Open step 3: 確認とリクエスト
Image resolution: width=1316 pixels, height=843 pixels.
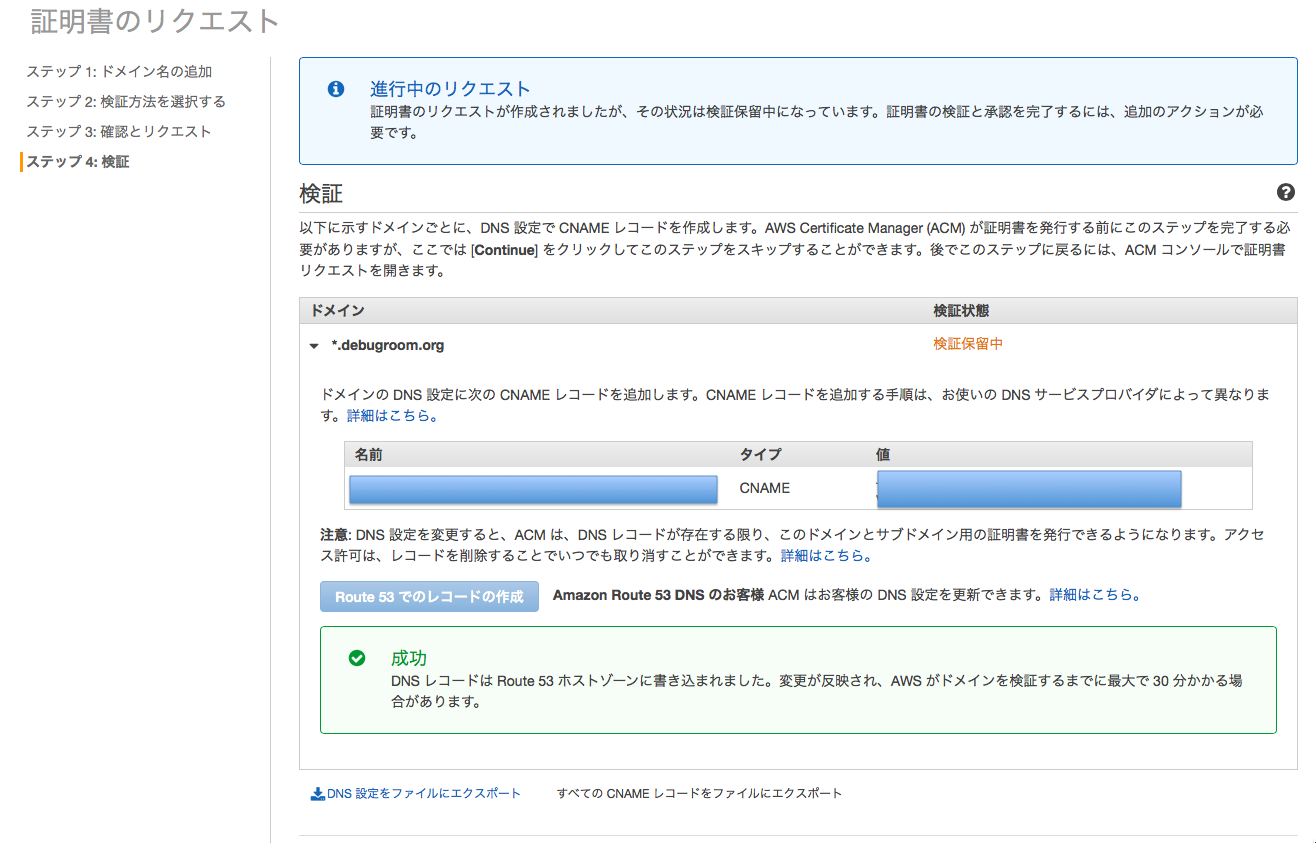(x=119, y=132)
